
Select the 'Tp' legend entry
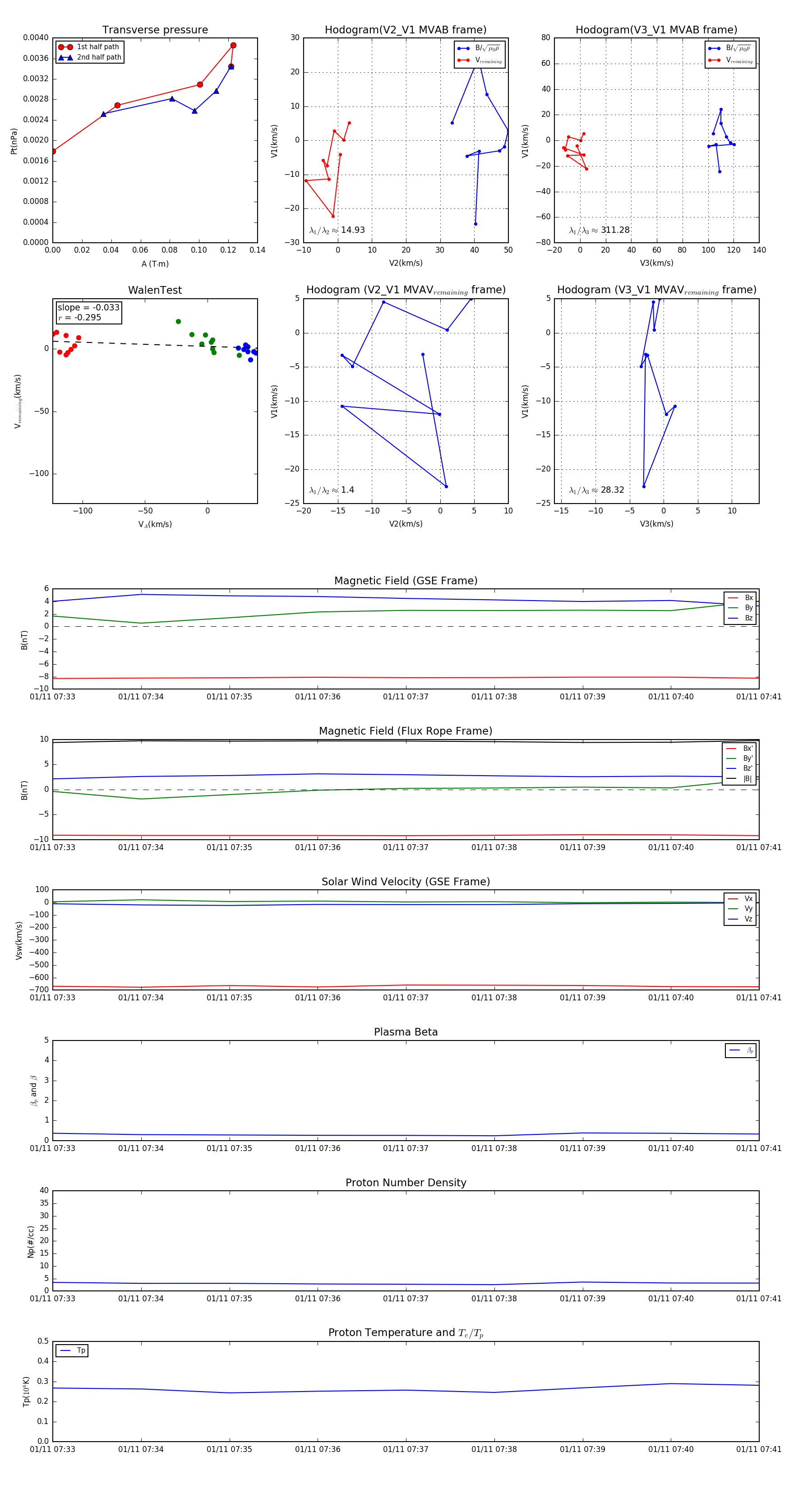click(x=73, y=1350)
